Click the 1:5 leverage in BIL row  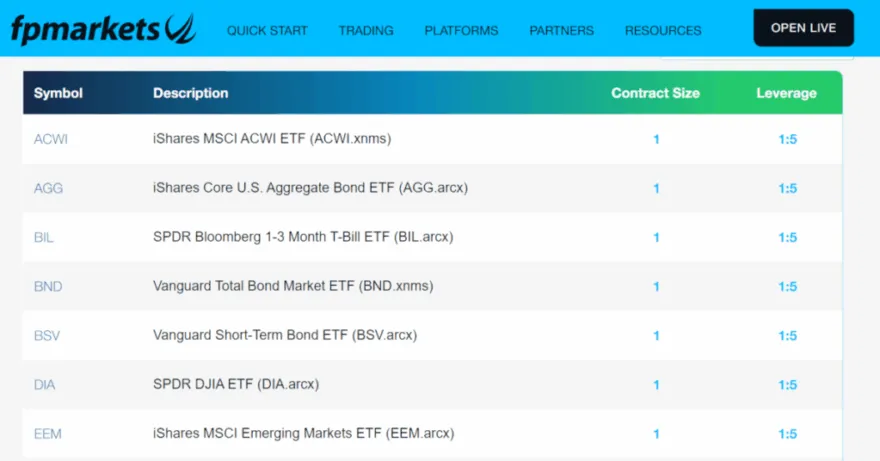click(787, 238)
